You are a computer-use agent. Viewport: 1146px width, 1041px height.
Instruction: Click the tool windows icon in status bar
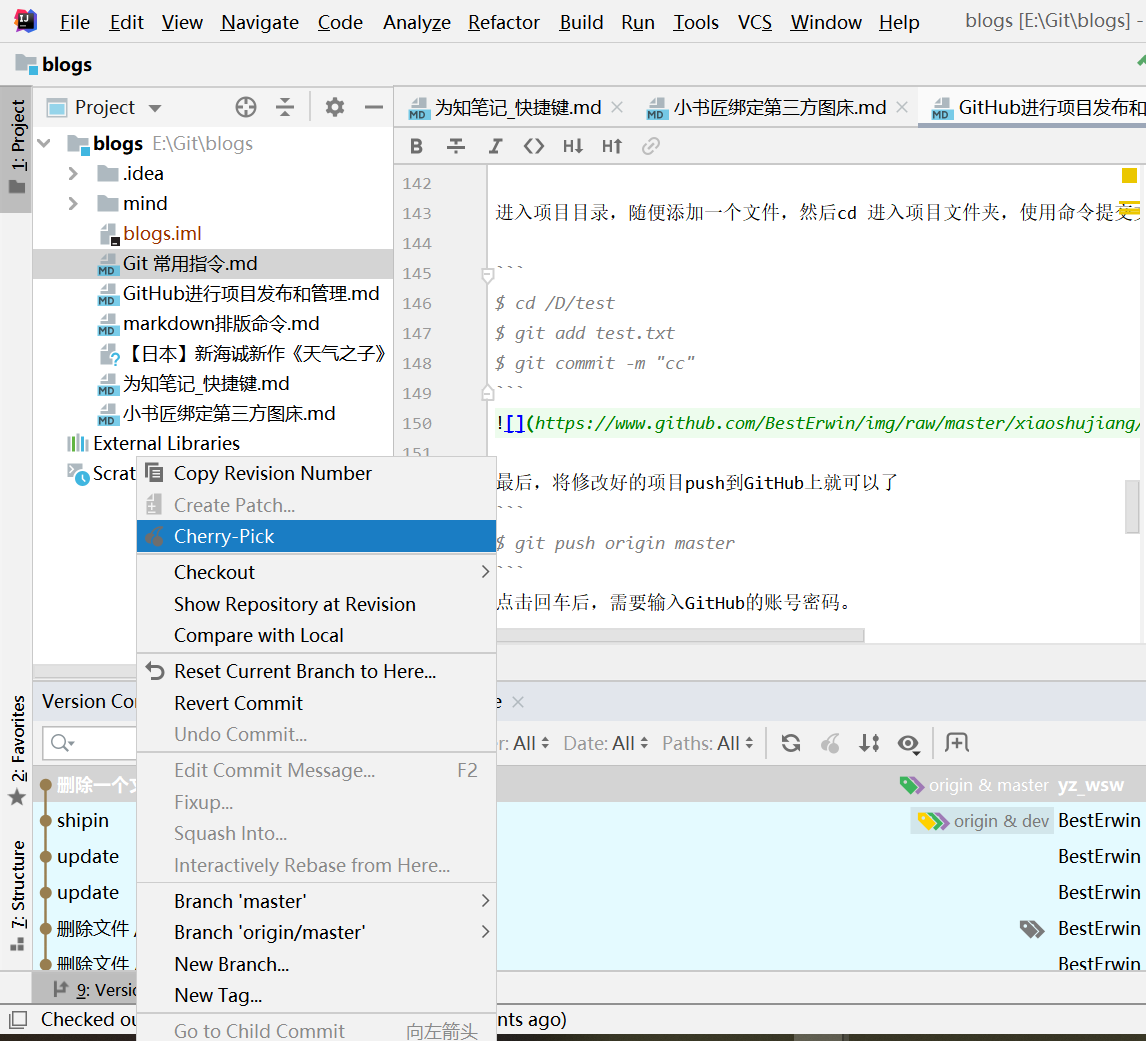tap(18, 1019)
